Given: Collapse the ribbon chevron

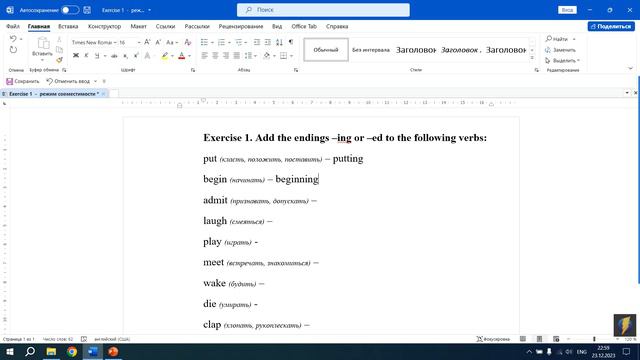Looking at the screenshot, I should 631,69.
